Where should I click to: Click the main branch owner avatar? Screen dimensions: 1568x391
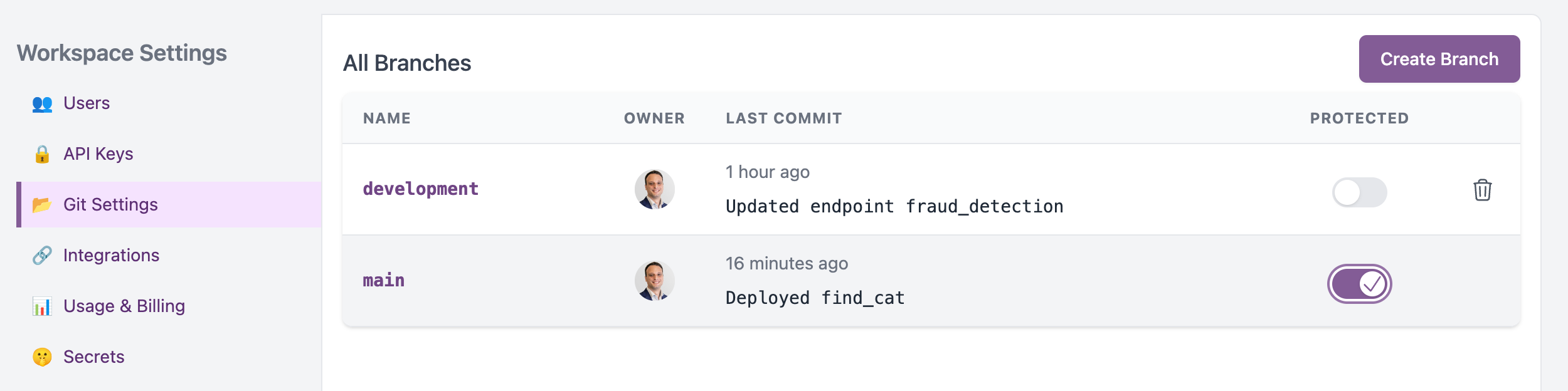coord(654,281)
